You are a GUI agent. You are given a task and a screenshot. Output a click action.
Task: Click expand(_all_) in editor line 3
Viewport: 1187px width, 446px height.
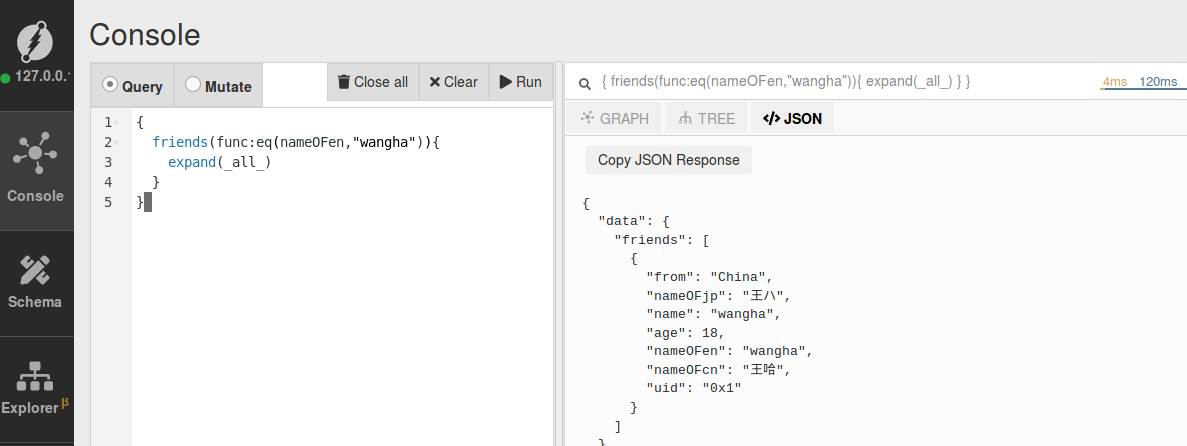[220, 162]
